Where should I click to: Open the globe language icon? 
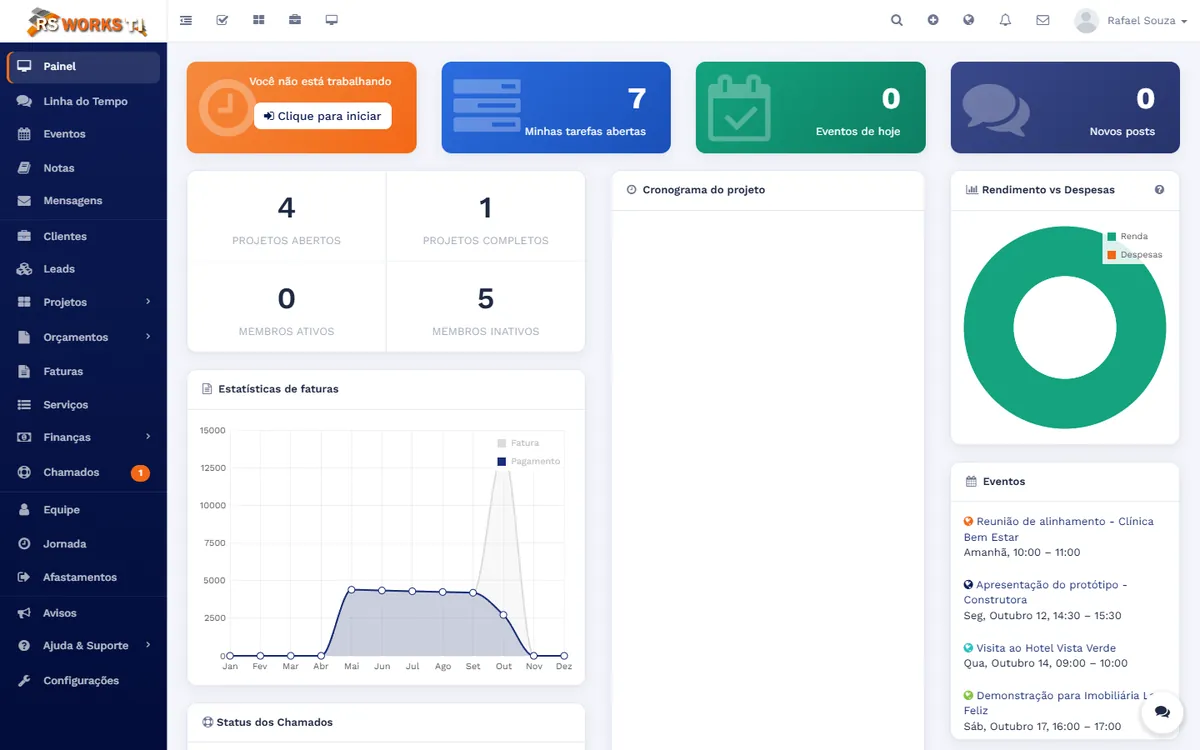click(x=969, y=20)
